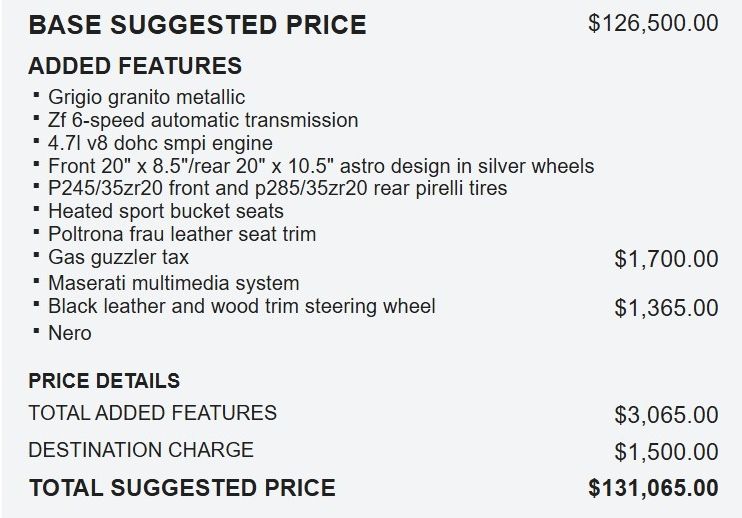This screenshot has height=518, width=742.
Task: Click the $1,365.00 steering wheel price
Action: pos(666,308)
